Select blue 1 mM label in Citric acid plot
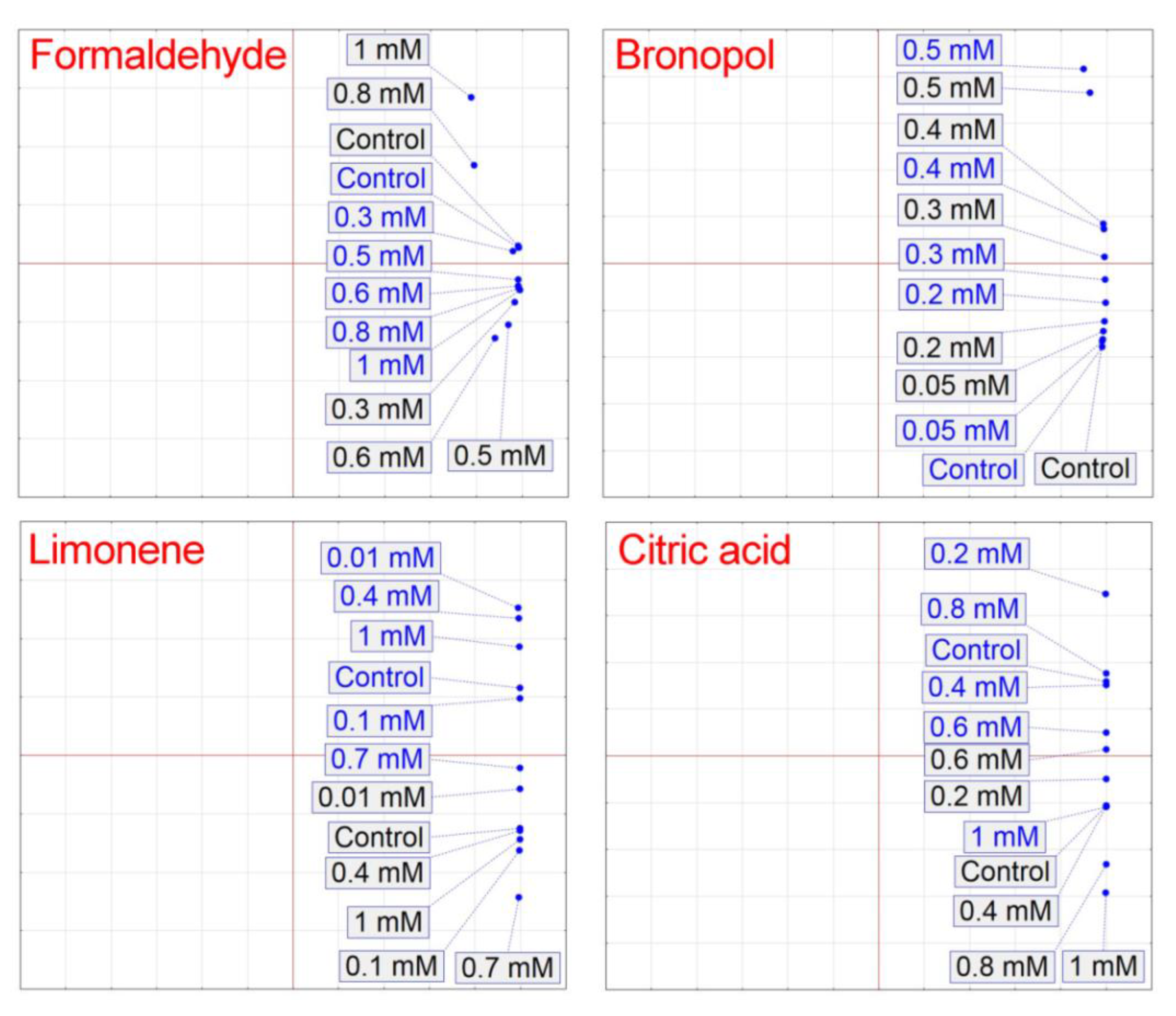The width and height of the screenshot is (1176, 1016). coord(1004,837)
